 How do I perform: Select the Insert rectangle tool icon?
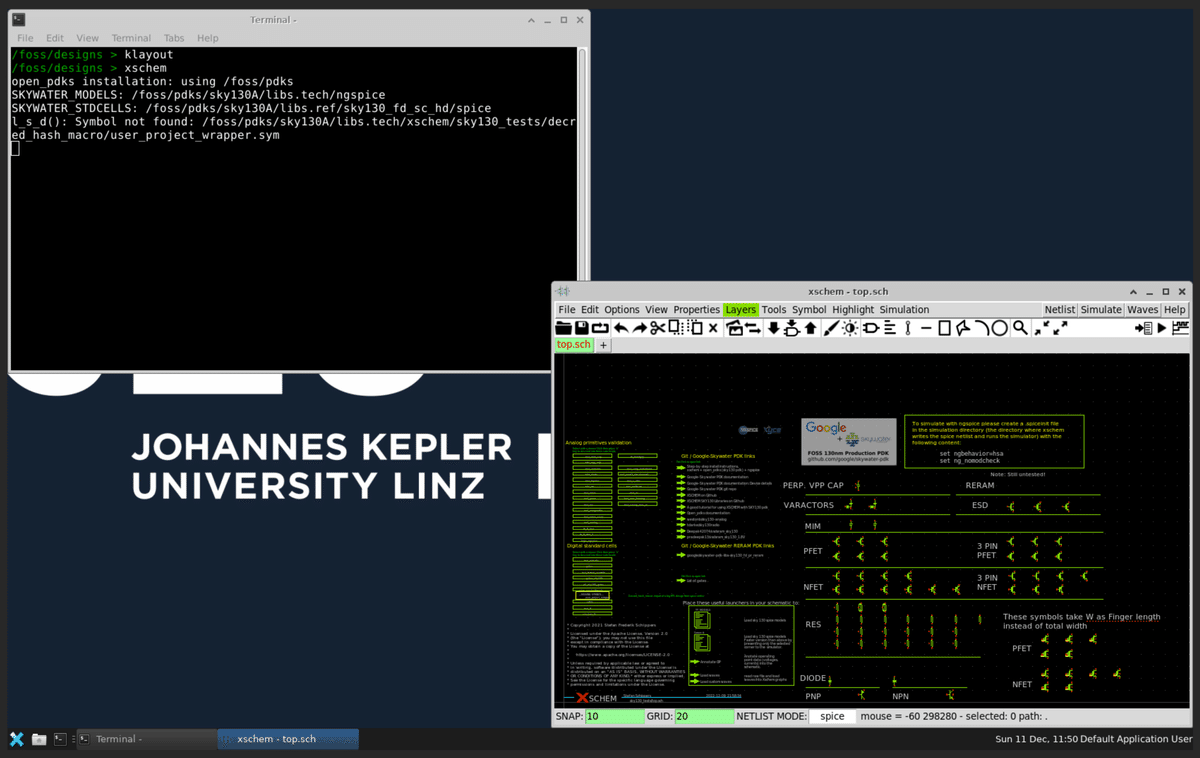coord(945,328)
